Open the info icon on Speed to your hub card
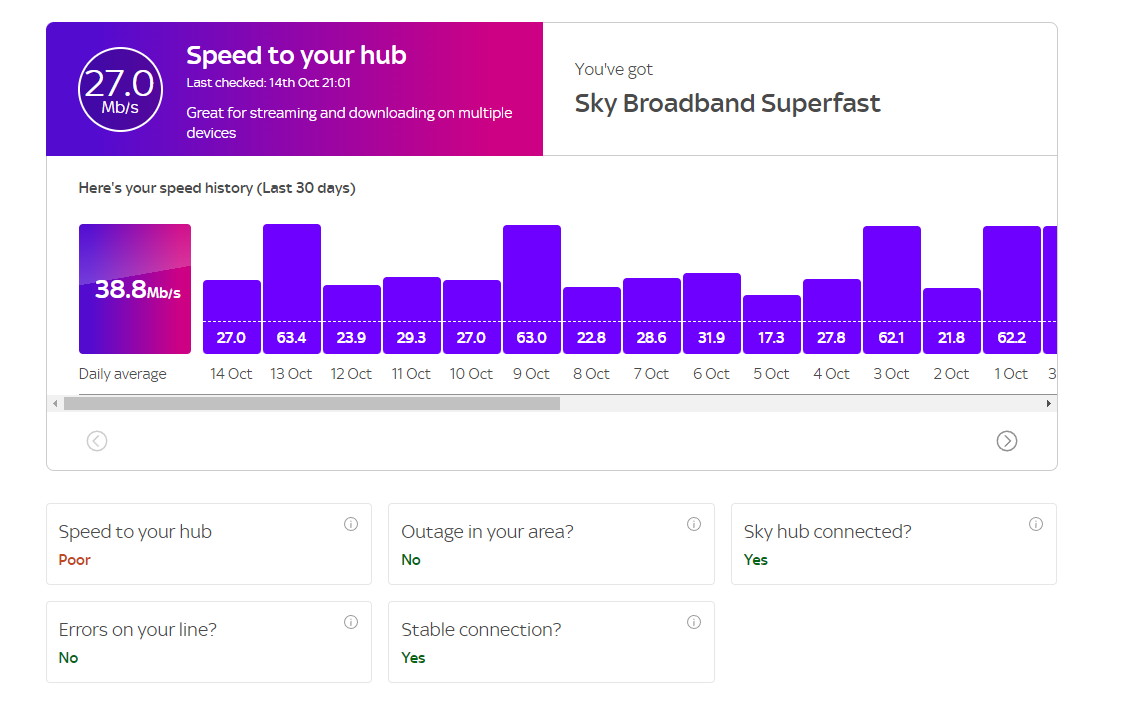This screenshot has width=1137, height=710. click(351, 523)
